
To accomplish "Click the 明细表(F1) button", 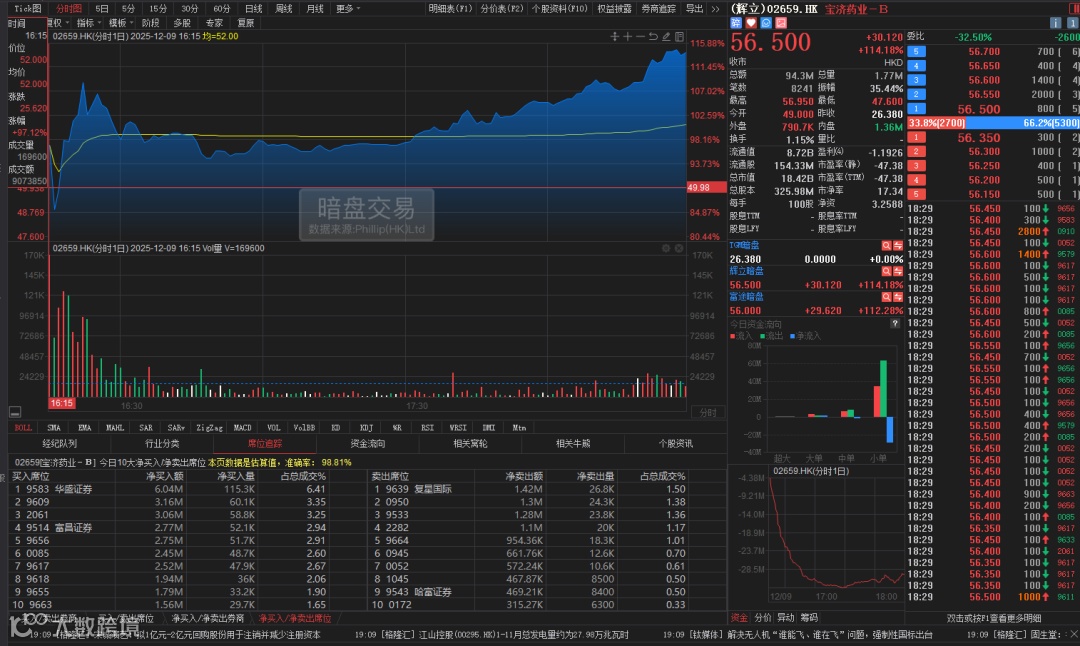I will (450, 8).
